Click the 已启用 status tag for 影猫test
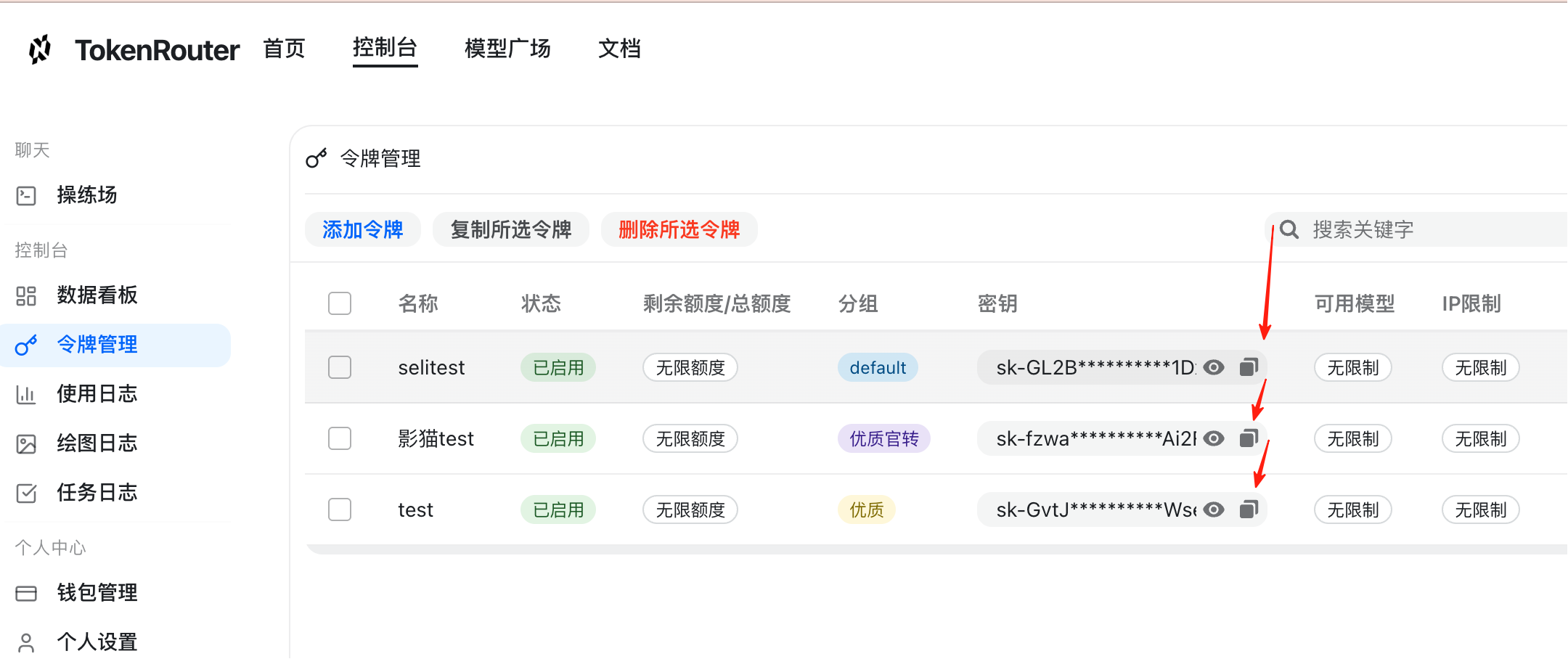Viewport: 1568px width, 659px height. coord(558,438)
